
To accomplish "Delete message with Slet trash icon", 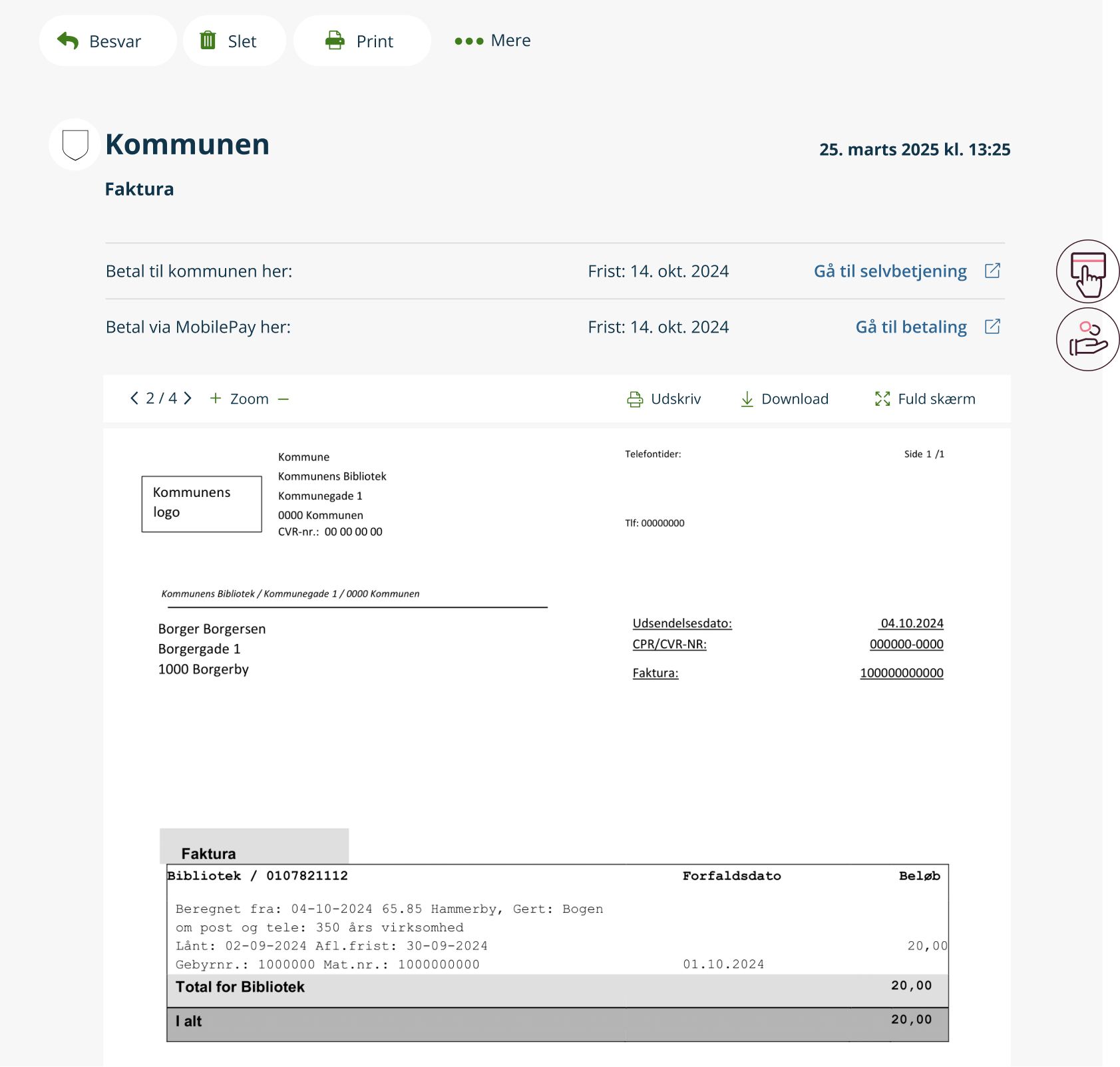I will coord(208,41).
